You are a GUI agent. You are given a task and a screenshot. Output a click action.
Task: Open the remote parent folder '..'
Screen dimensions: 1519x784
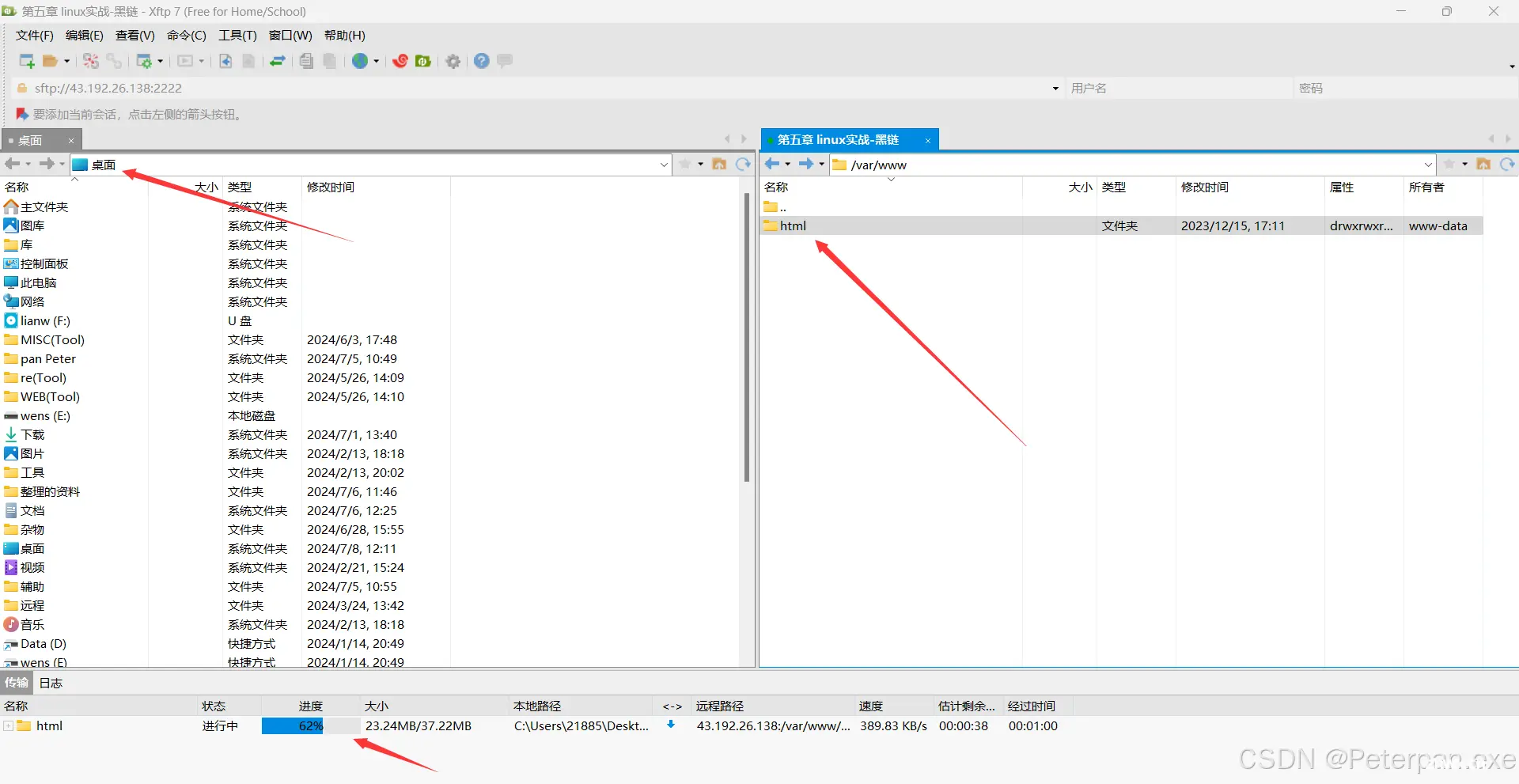775,206
